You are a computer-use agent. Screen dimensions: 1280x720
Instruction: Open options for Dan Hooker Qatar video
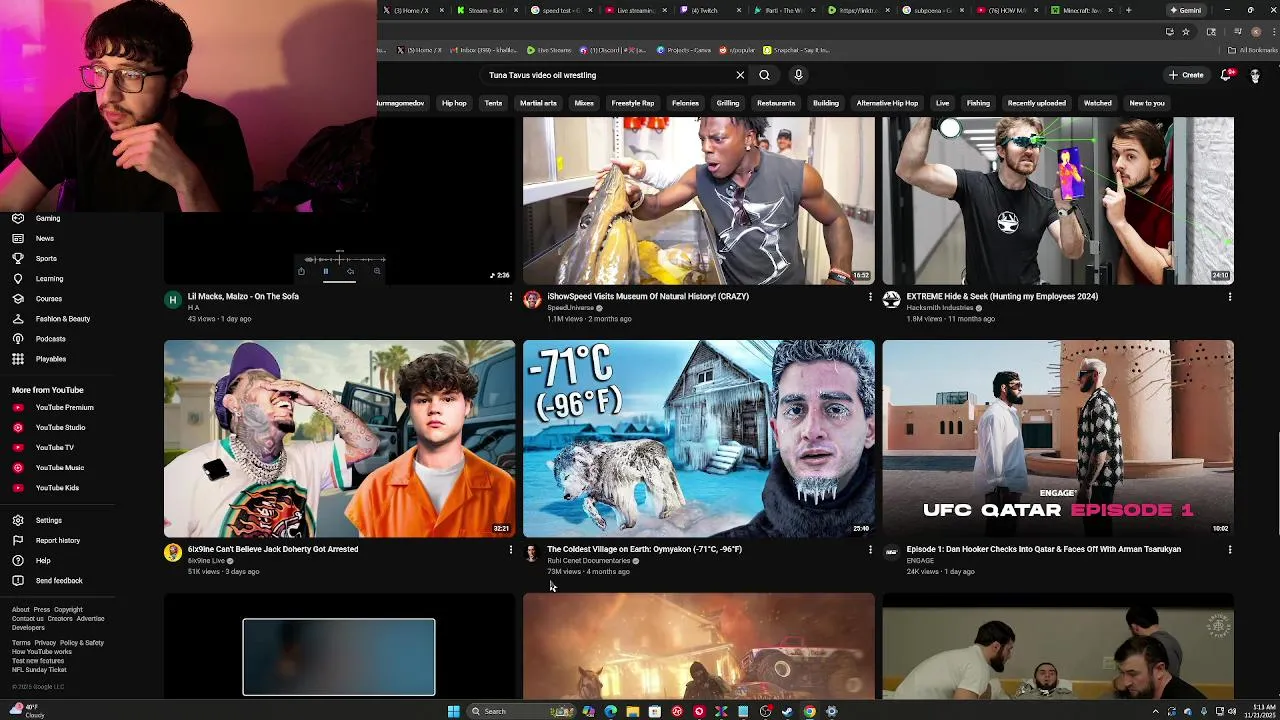1229,549
